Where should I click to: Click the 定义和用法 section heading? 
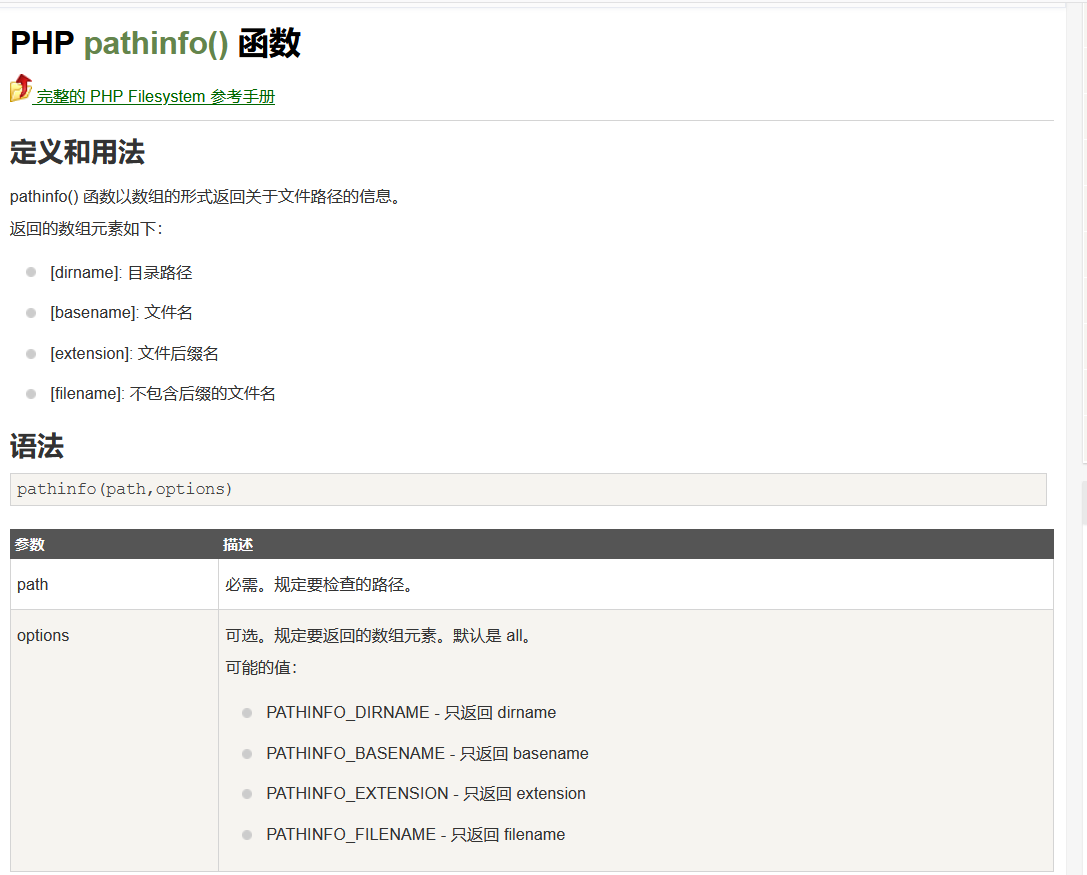pos(77,153)
